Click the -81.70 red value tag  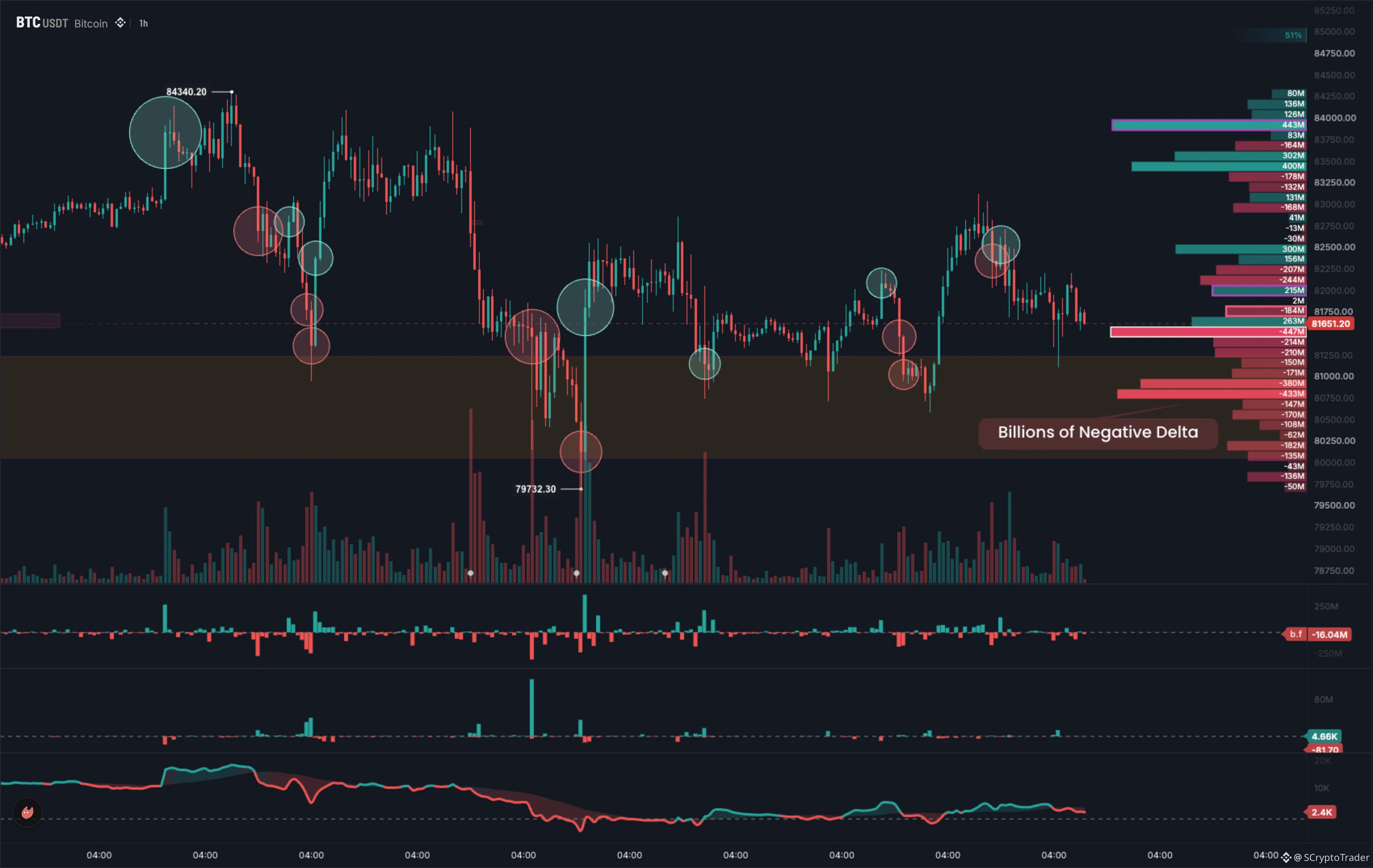tap(1325, 749)
